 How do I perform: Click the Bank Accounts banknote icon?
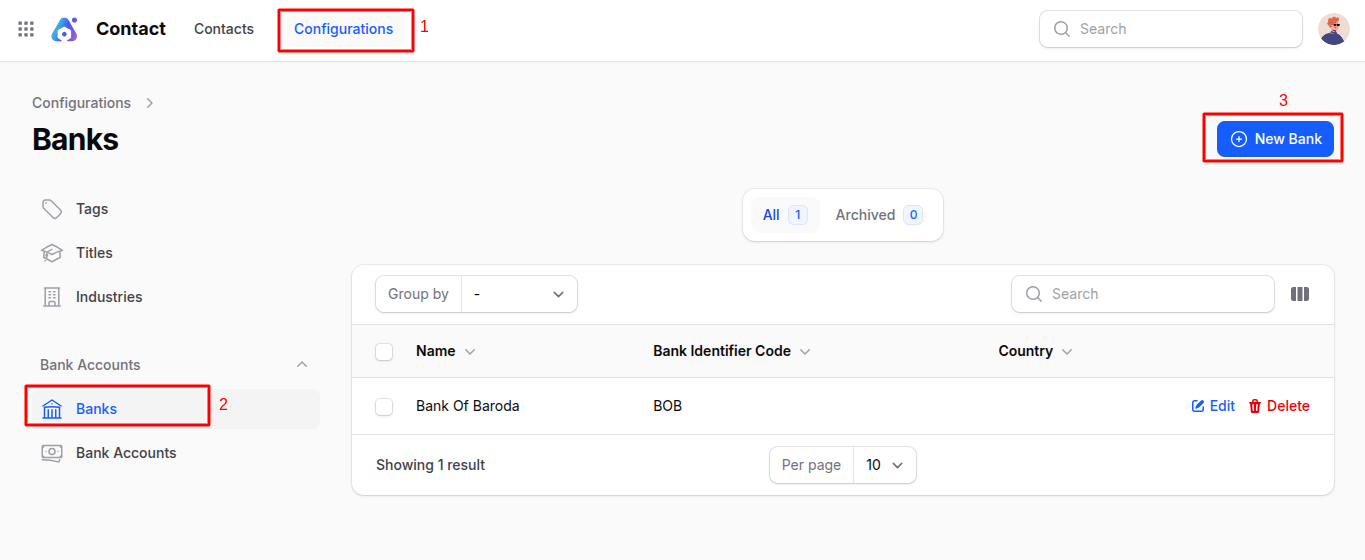pyautogui.click(x=52, y=453)
